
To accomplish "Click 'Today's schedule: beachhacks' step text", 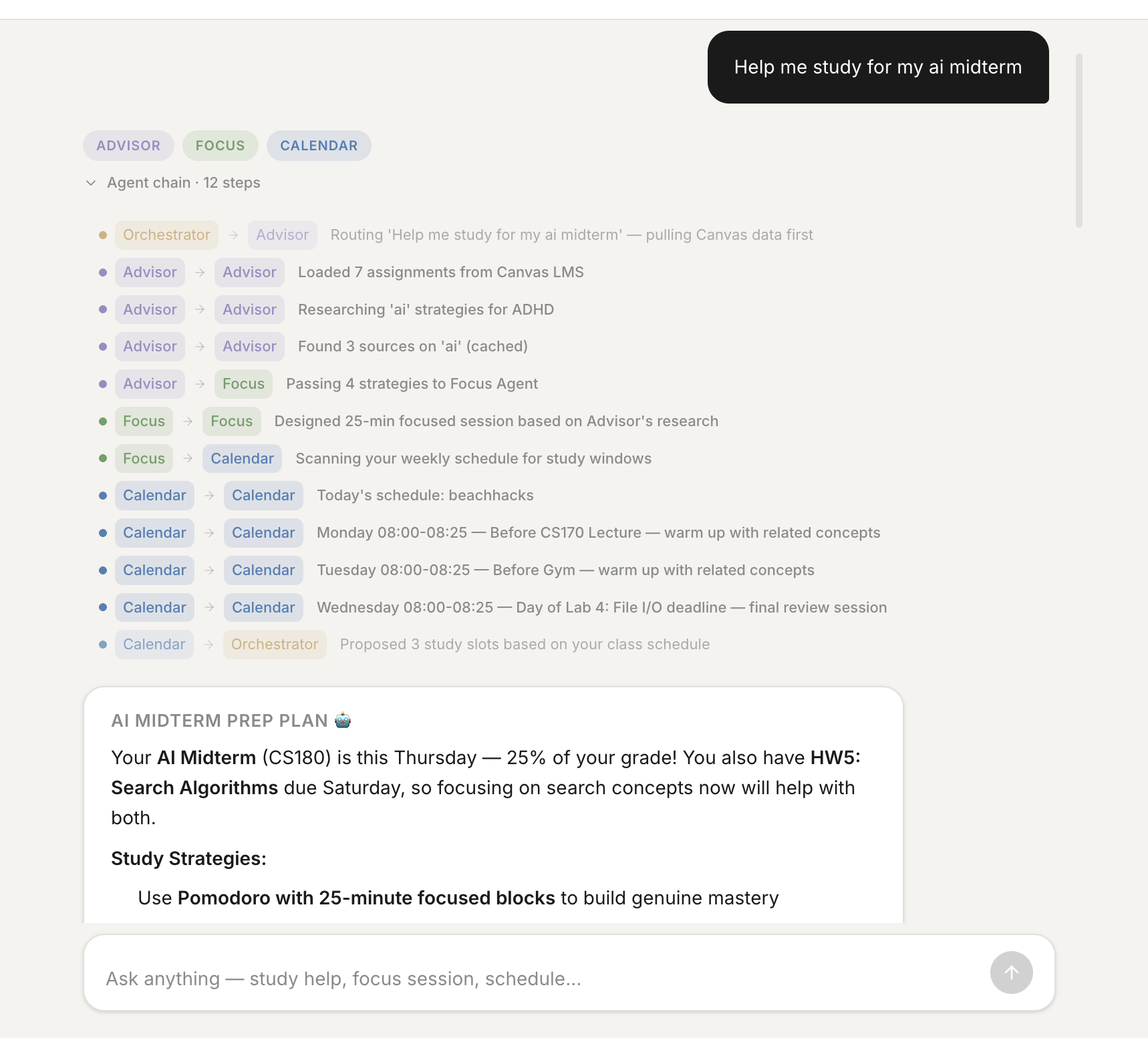I will click(425, 496).
